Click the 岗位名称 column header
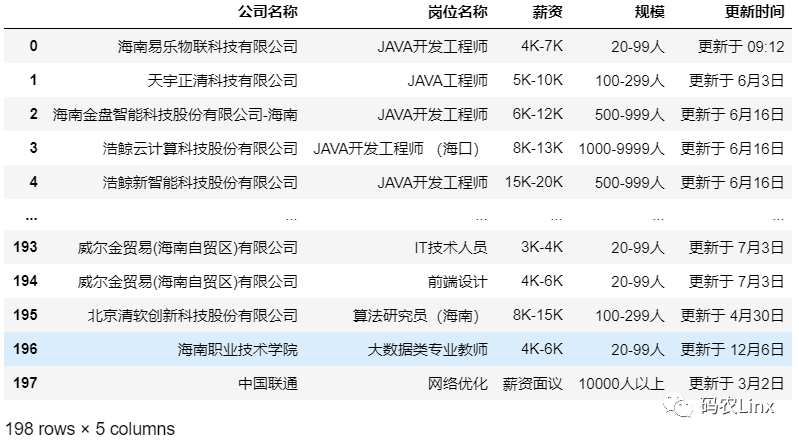The height and width of the screenshot is (440, 799). coord(458,12)
